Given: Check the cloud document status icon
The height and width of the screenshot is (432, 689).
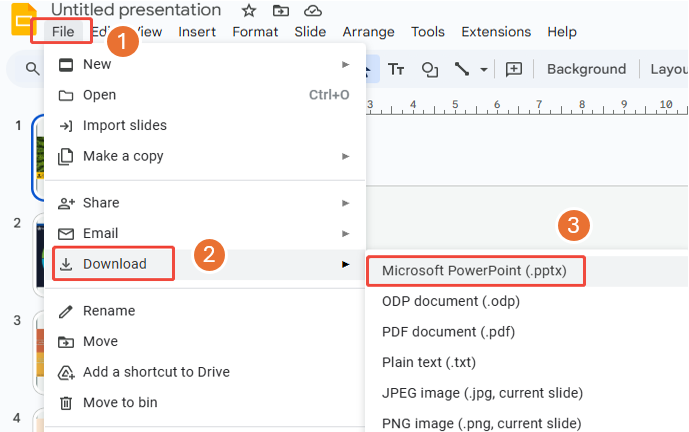Looking at the screenshot, I should [312, 11].
